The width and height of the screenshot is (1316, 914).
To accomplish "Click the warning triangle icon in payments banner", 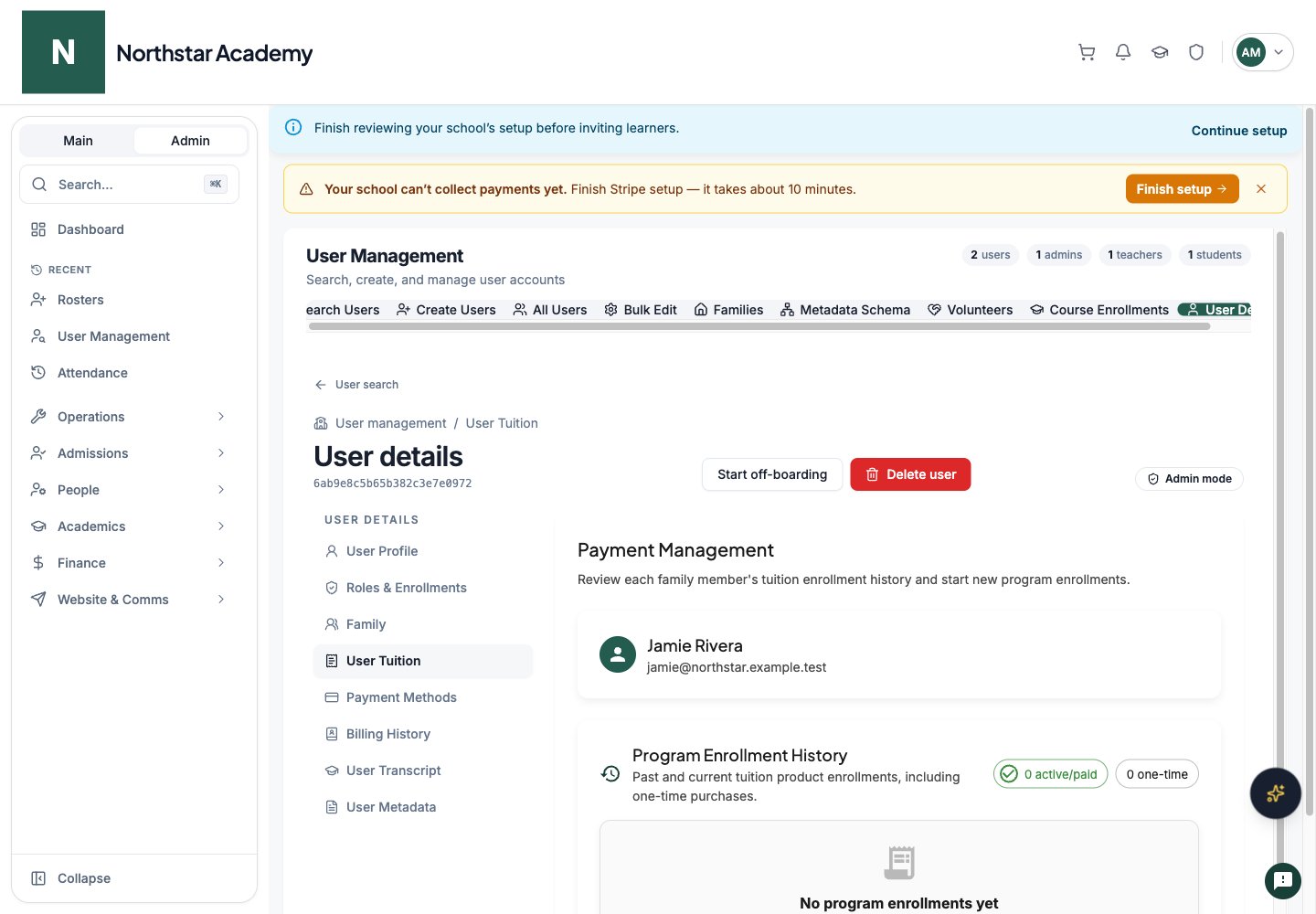I will 306,189.
